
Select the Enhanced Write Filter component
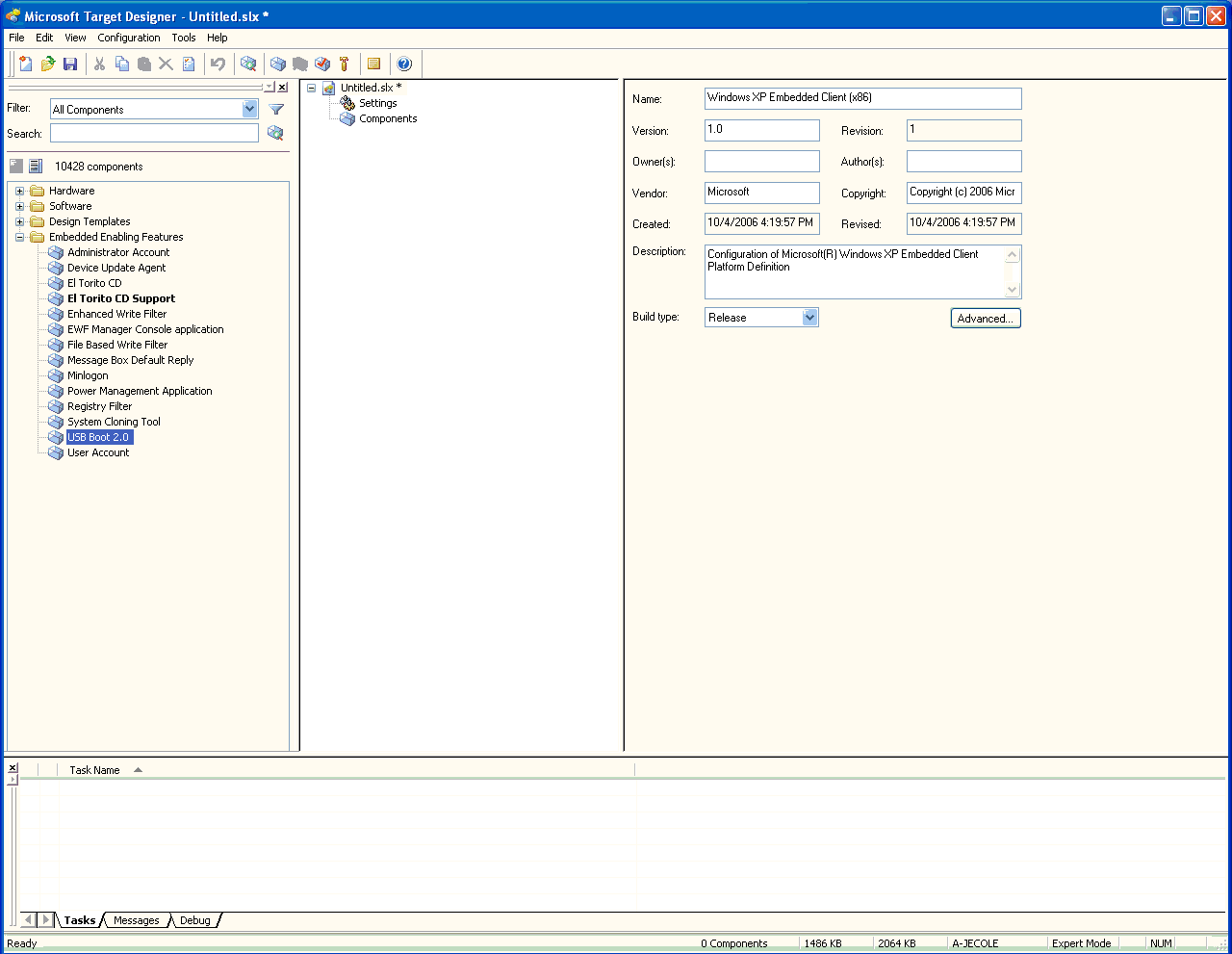point(117,314)
